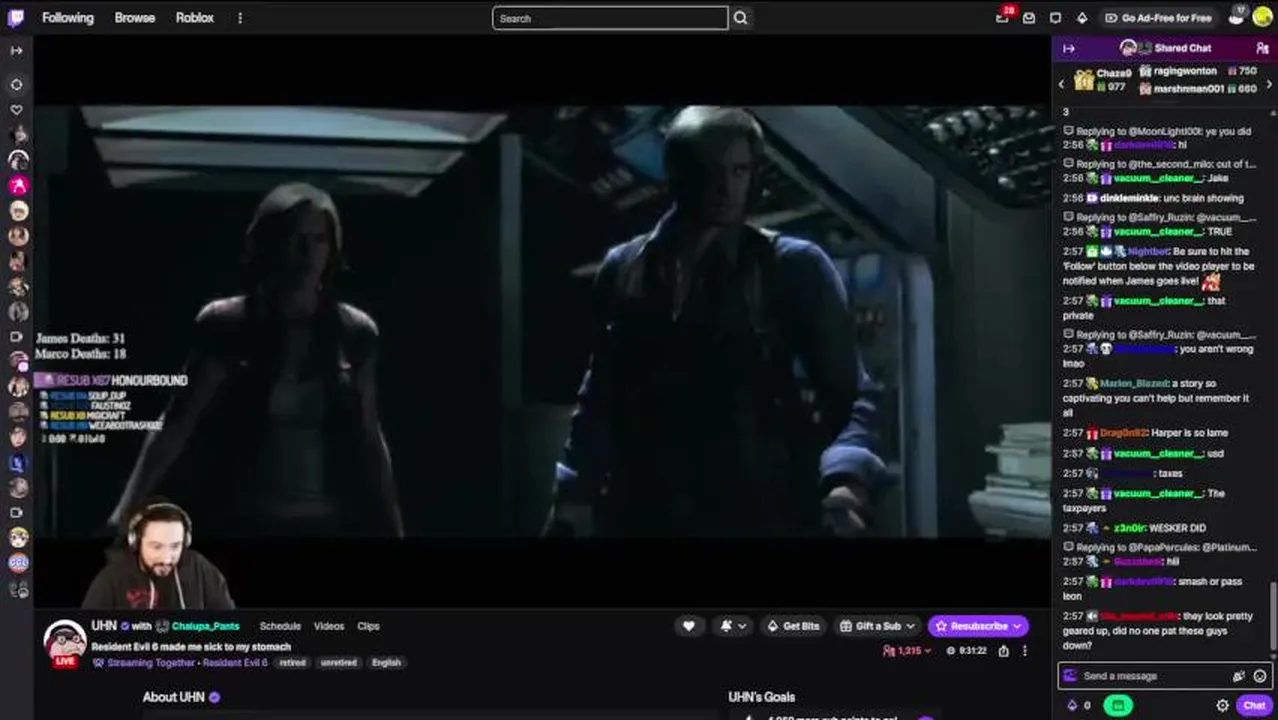
Task: Open the Roblox navigation link
Action: pyautogui.click(x=195, y=18)
